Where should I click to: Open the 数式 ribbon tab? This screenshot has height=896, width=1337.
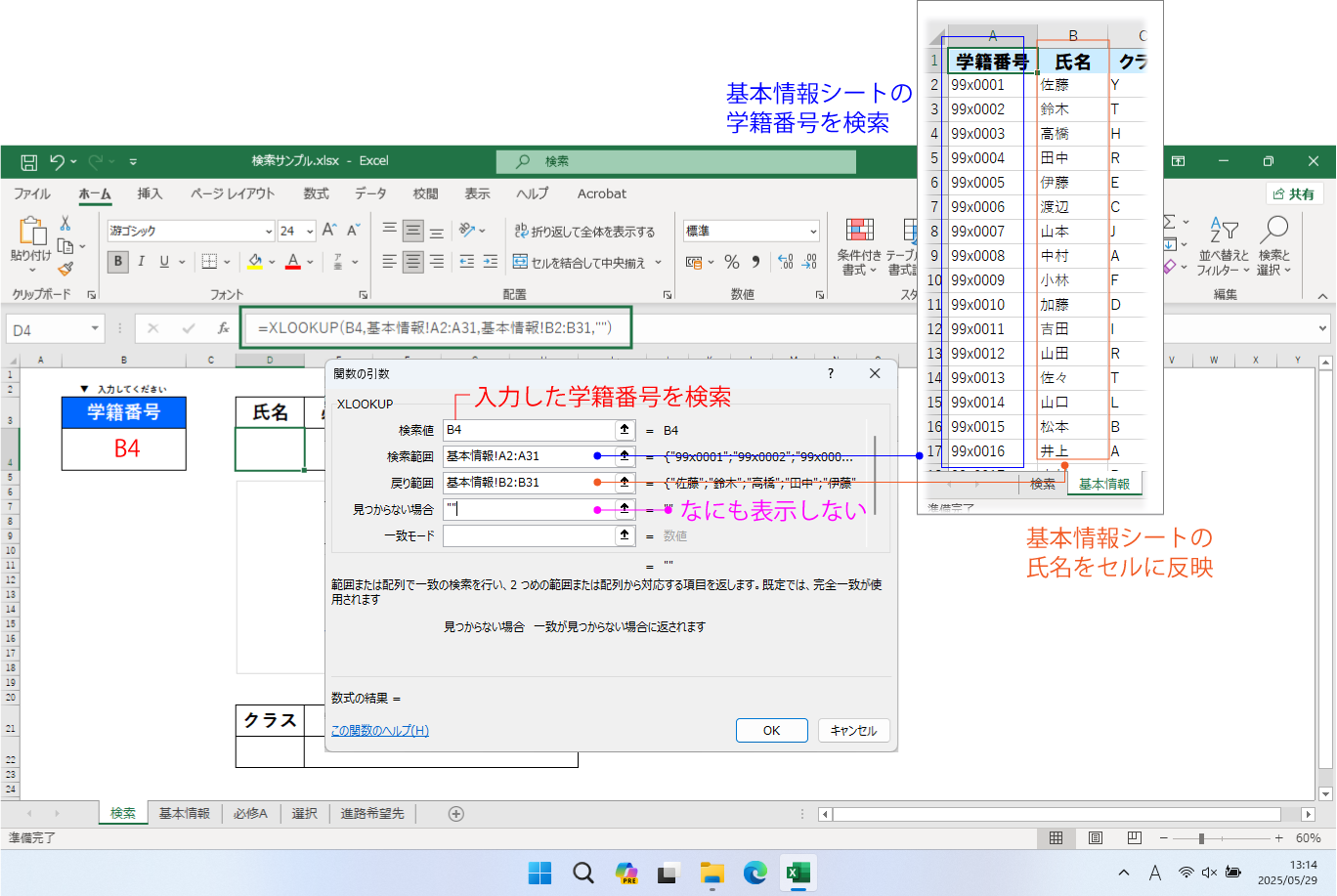[316, 193]
